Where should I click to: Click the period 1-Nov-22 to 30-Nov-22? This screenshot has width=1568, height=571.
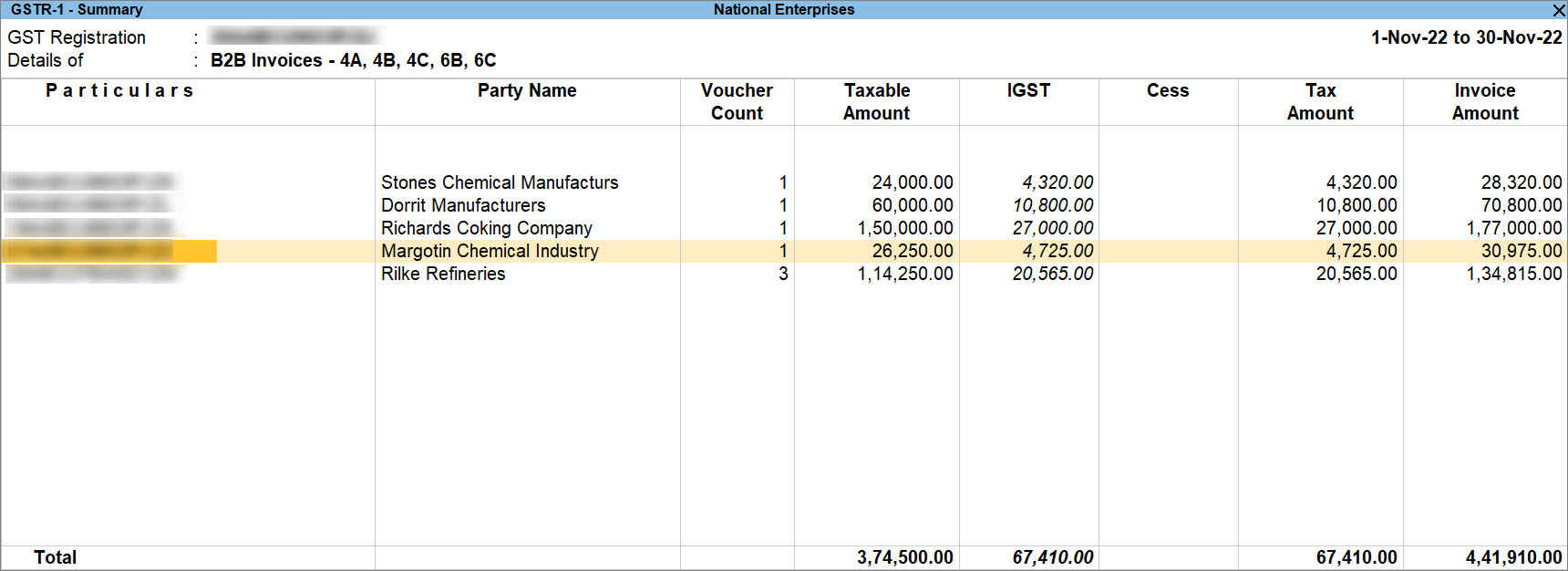(x=1467, y=37)
